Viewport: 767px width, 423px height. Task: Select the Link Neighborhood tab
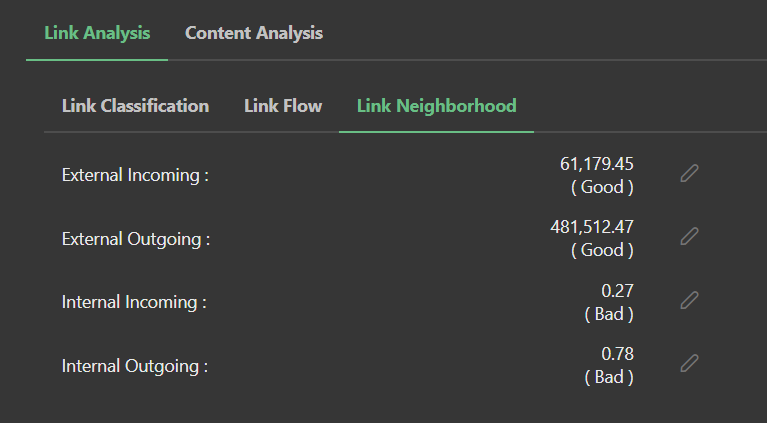pos(436,105)
